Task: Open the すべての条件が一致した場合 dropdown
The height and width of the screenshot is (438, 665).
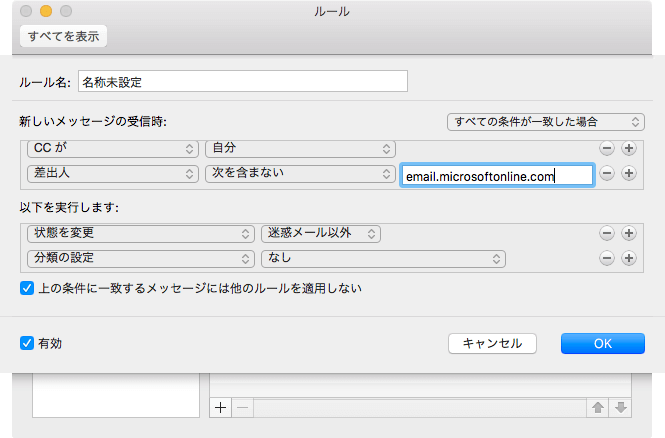Action: click(546, 122)
